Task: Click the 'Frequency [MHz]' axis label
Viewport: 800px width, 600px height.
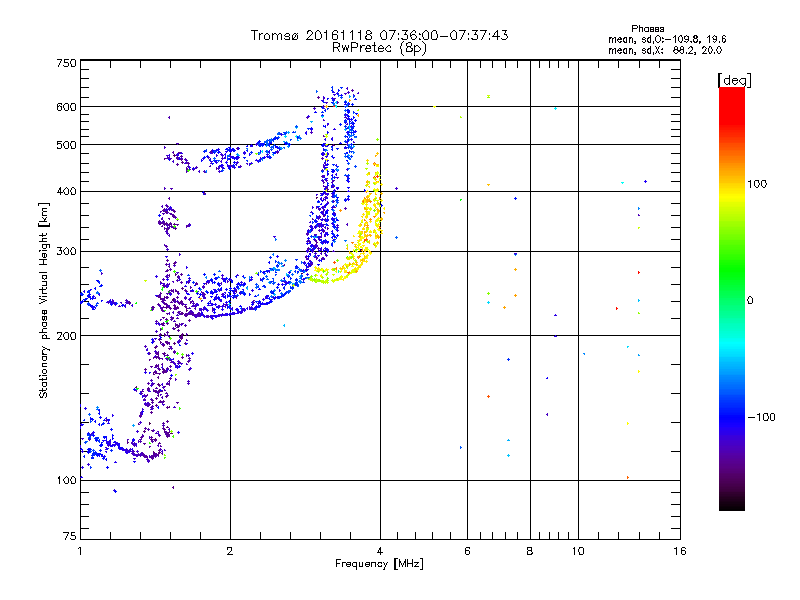Action: click(379, 564)
